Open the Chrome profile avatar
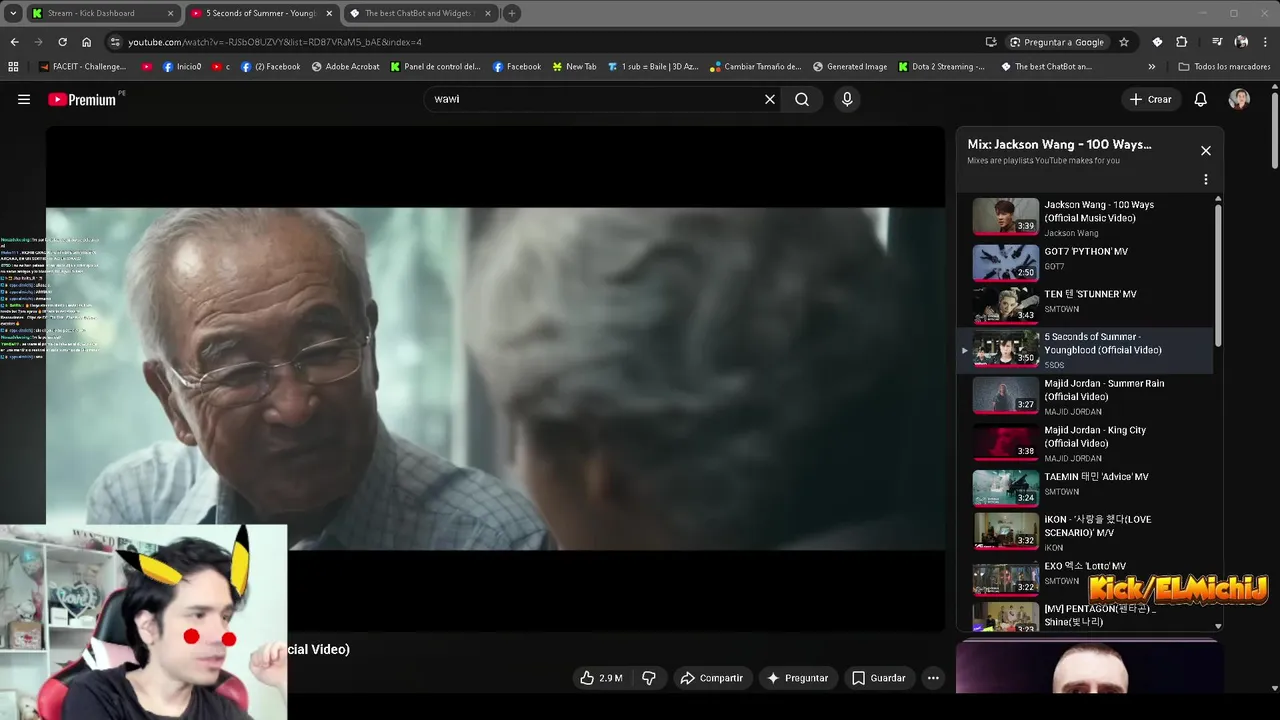1280x720 pixels. (1241, 42)
